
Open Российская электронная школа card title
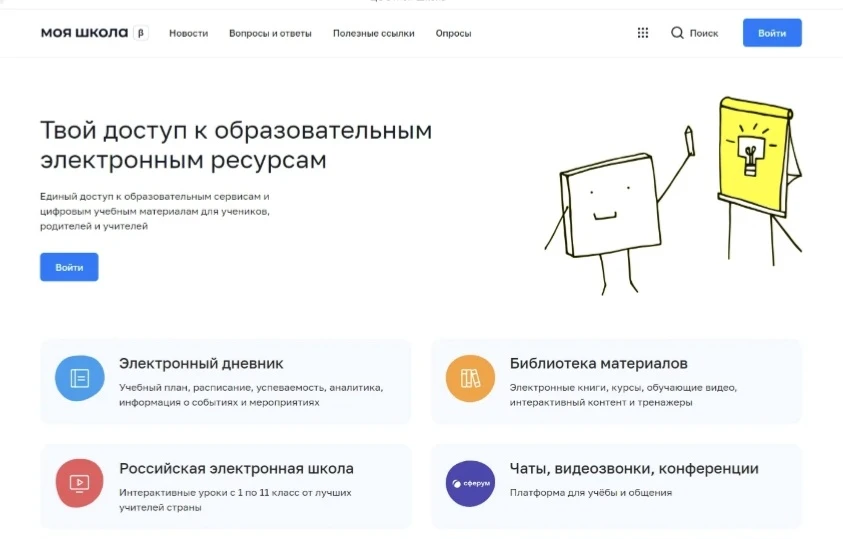point(236,469)
